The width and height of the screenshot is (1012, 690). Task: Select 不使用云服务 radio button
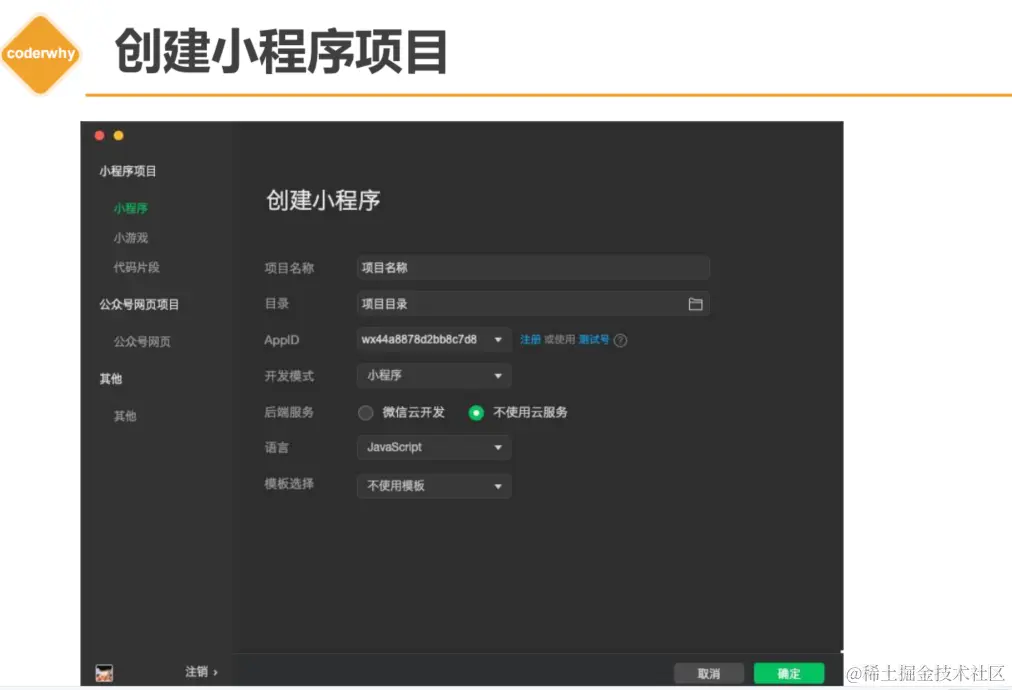(x=476, y=412)
